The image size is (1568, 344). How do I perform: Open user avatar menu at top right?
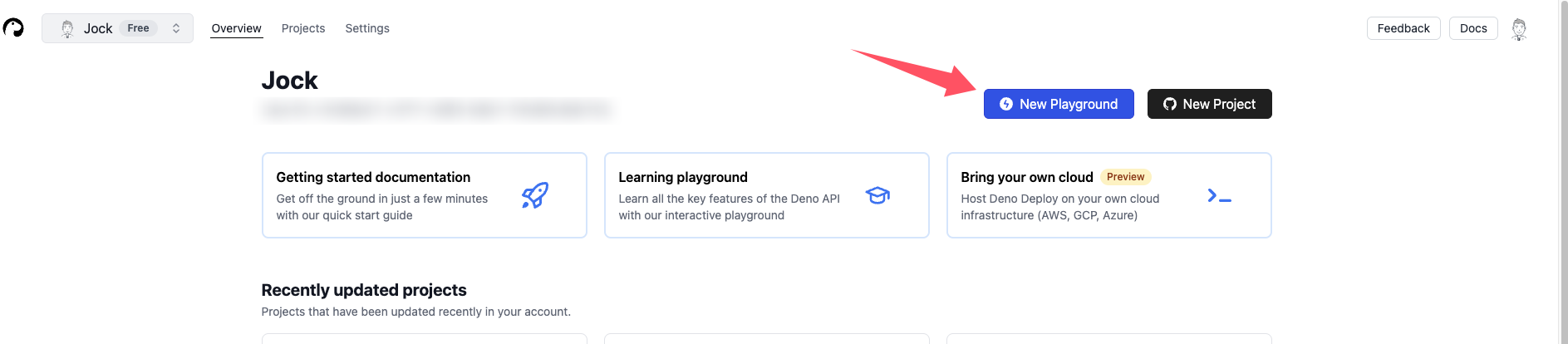click(1519, 28)
